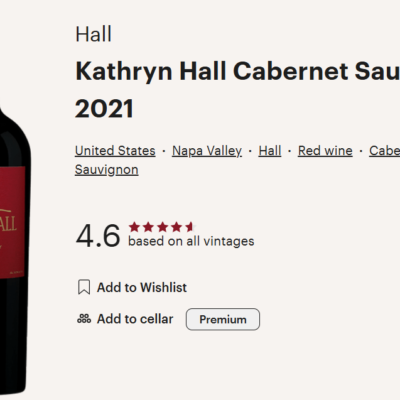
Task: Click Add to Wishlist text
Action: click(x=142, y=287)
